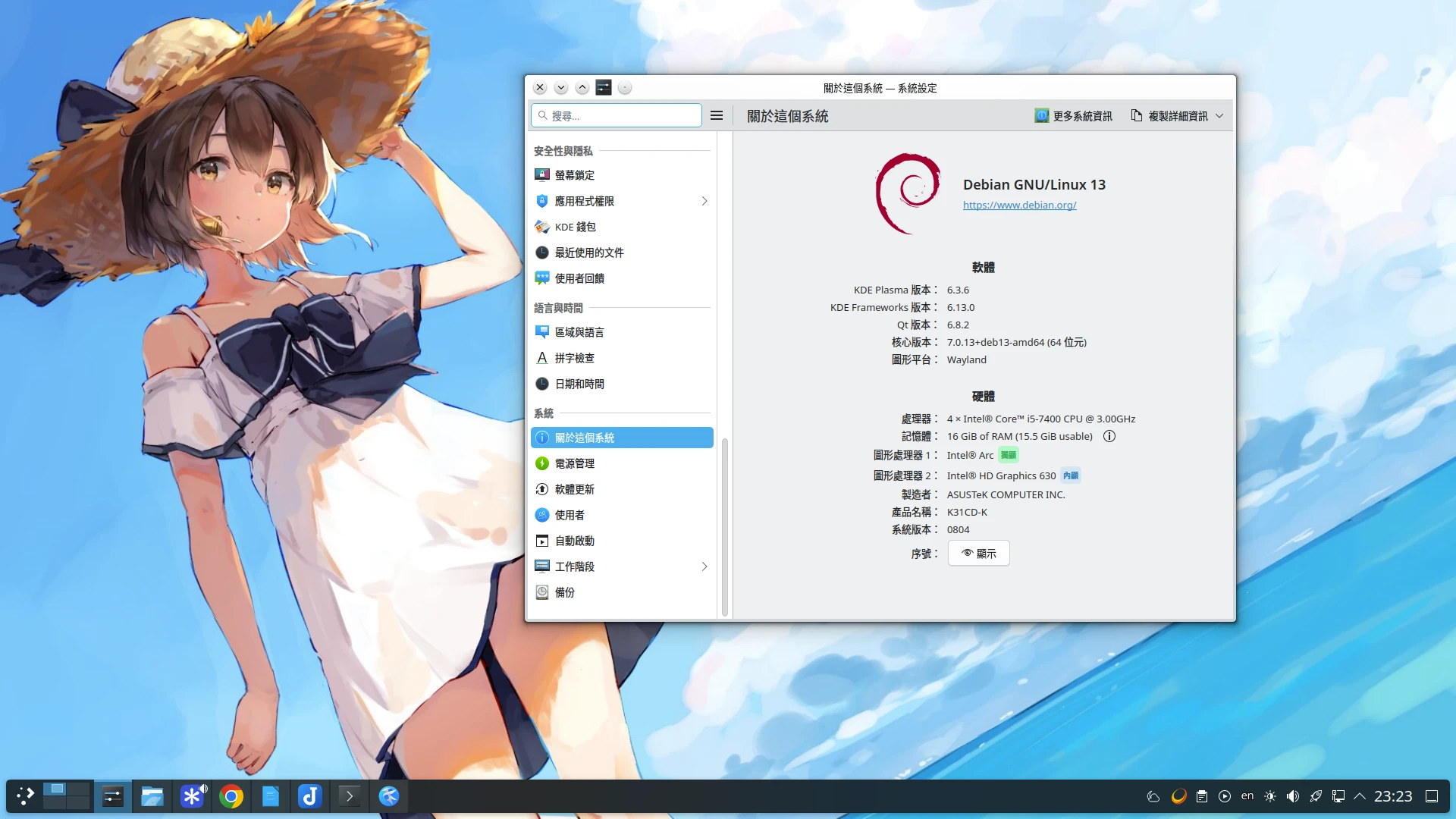Switch to the first virtual desktop in the pager
Screen dimensions: 1456x819
pos(55,789)
